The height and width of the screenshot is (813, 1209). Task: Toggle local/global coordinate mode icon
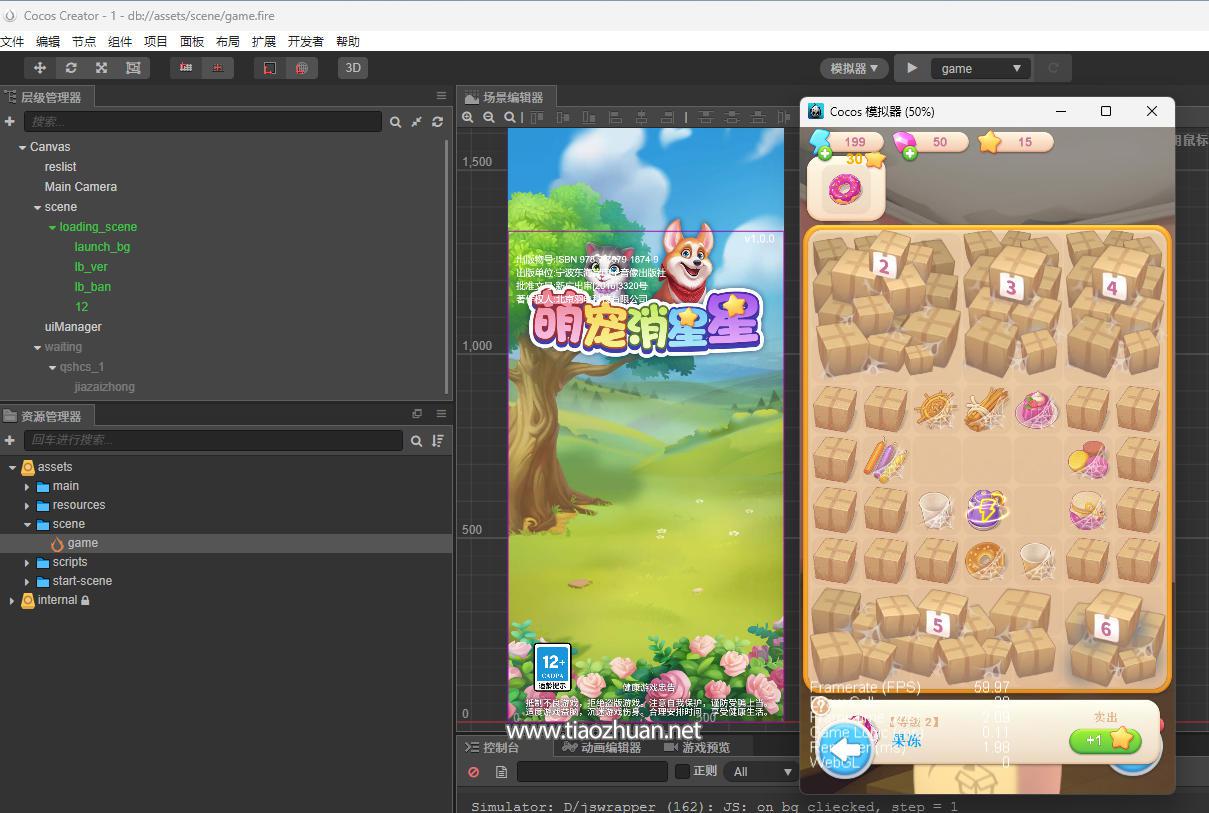tap(218, 68)
